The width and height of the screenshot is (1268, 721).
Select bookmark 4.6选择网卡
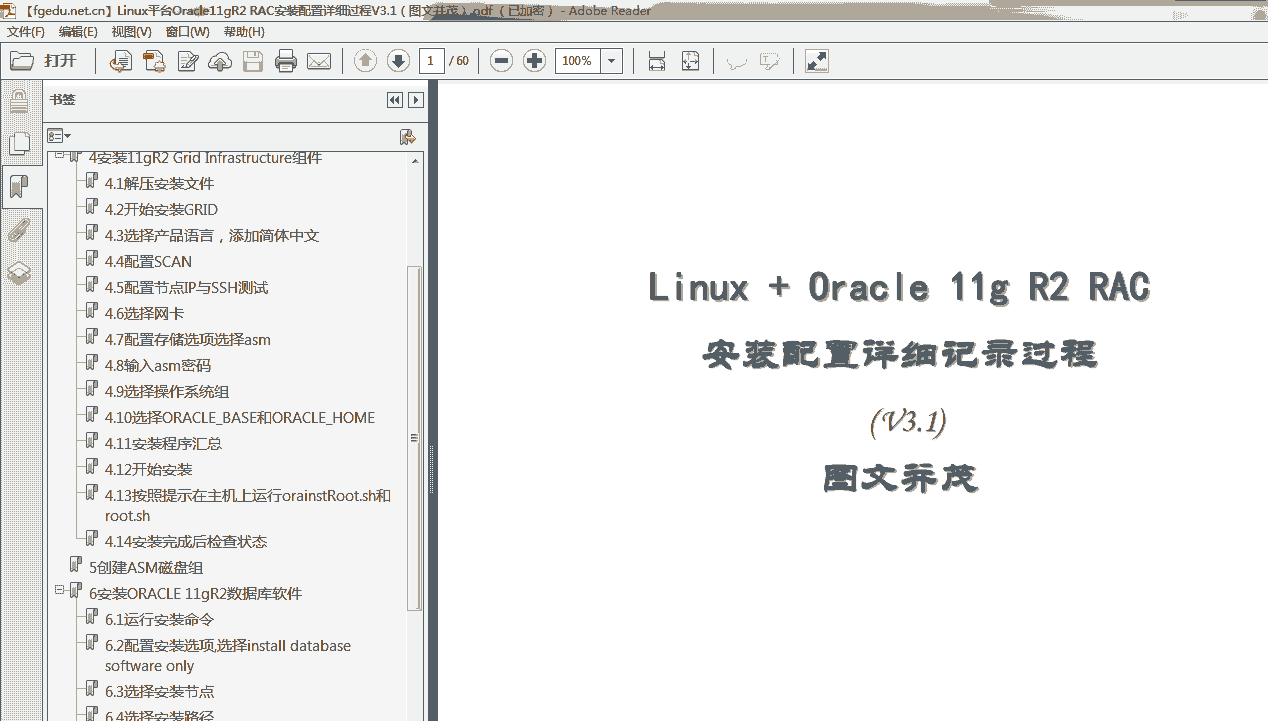(x=144, y=314)
